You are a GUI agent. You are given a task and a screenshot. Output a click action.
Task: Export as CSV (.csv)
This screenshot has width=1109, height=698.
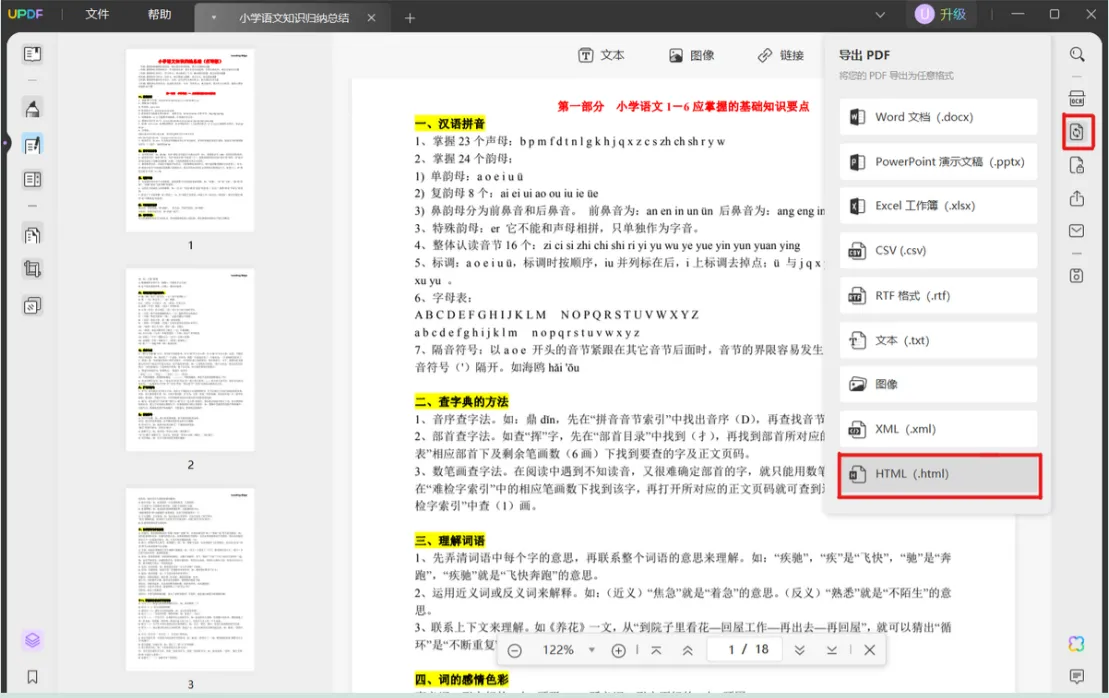(938, 250)
